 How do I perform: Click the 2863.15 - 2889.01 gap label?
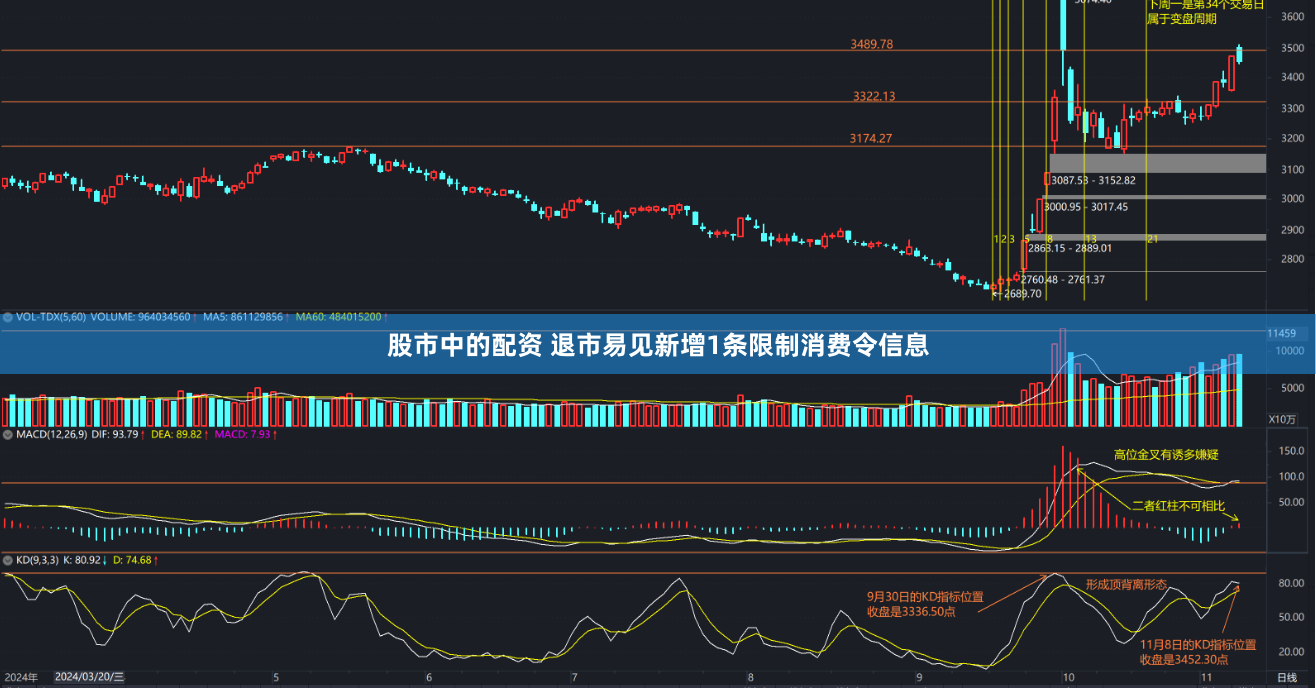point(1070,248)
